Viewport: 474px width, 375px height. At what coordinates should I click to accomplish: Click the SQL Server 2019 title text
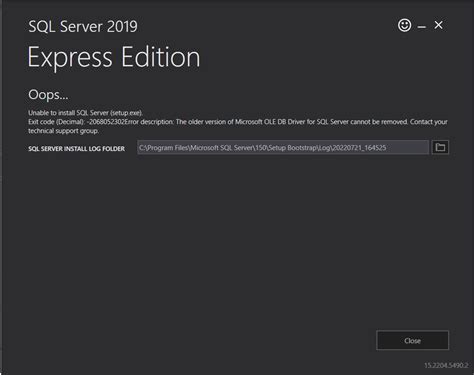pyautogui.click(x=83, y=27)
